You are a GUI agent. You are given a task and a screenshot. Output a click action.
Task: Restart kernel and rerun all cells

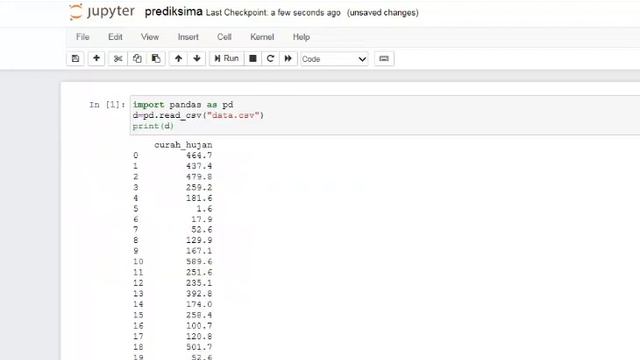[288, 58]
